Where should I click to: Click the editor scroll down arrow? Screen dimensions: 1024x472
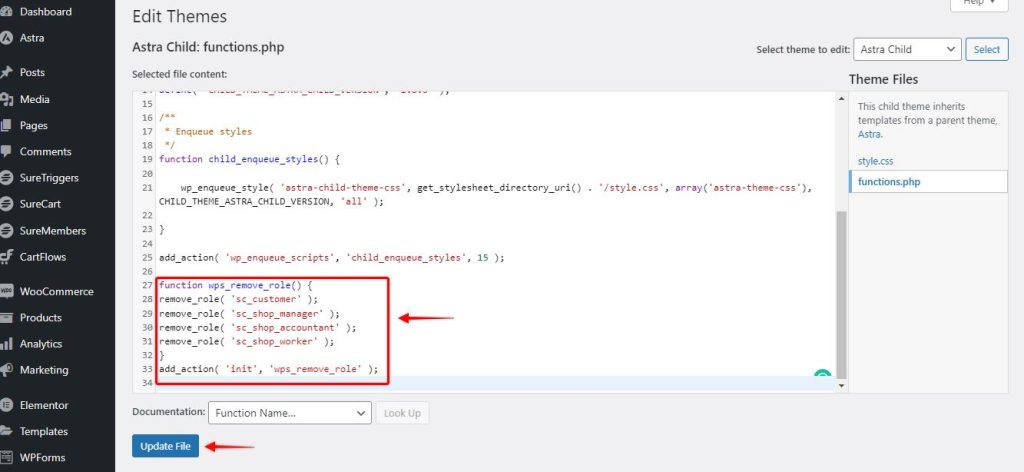tap(841, 386)
